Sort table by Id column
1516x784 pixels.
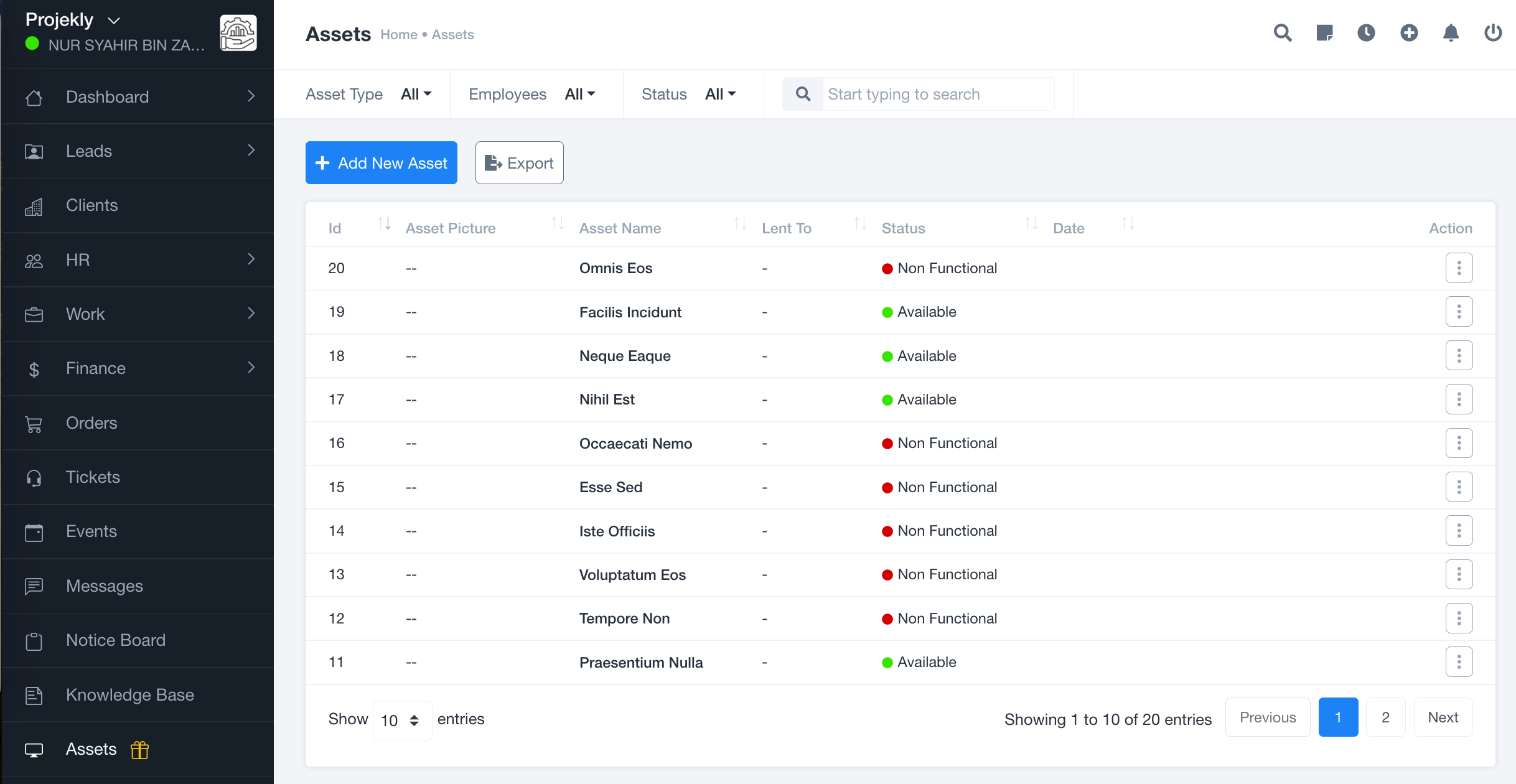coord(384,223)
